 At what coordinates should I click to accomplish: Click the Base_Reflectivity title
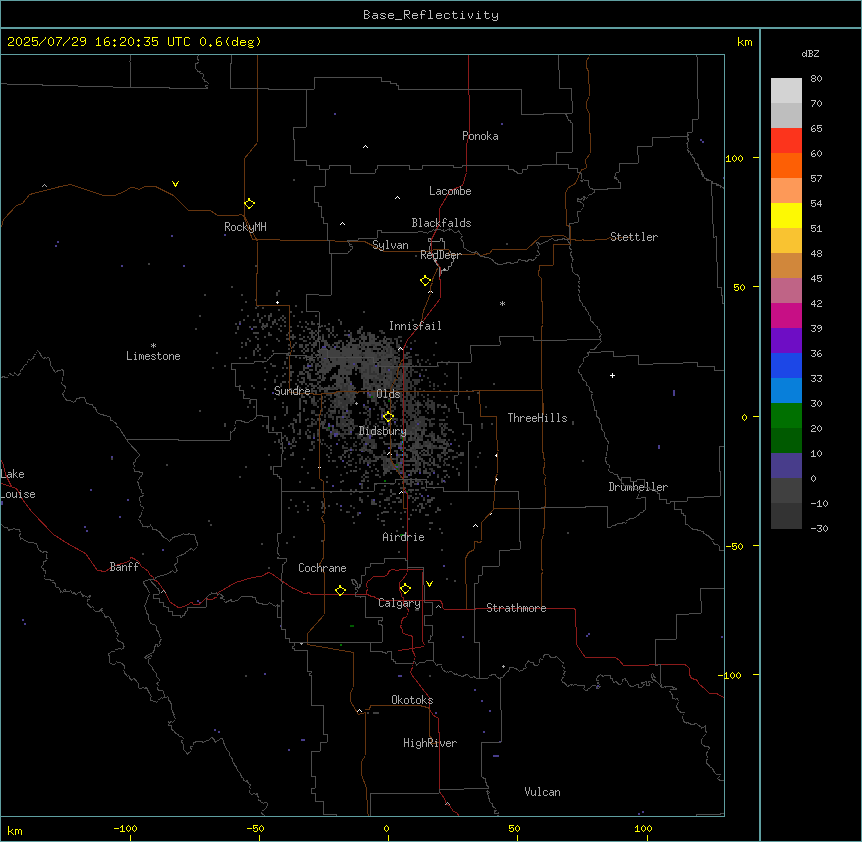(x=431, y=15)
